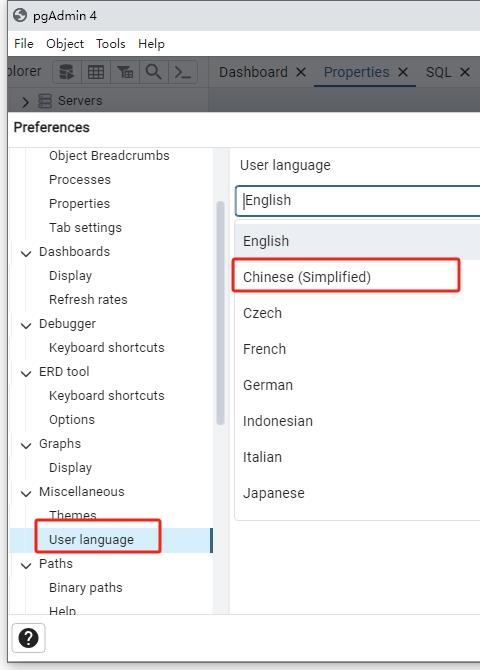The height and width of the screenshot is (670, 480).
Task: Close the Dashboard tab with its X
Action: point(301,72)
